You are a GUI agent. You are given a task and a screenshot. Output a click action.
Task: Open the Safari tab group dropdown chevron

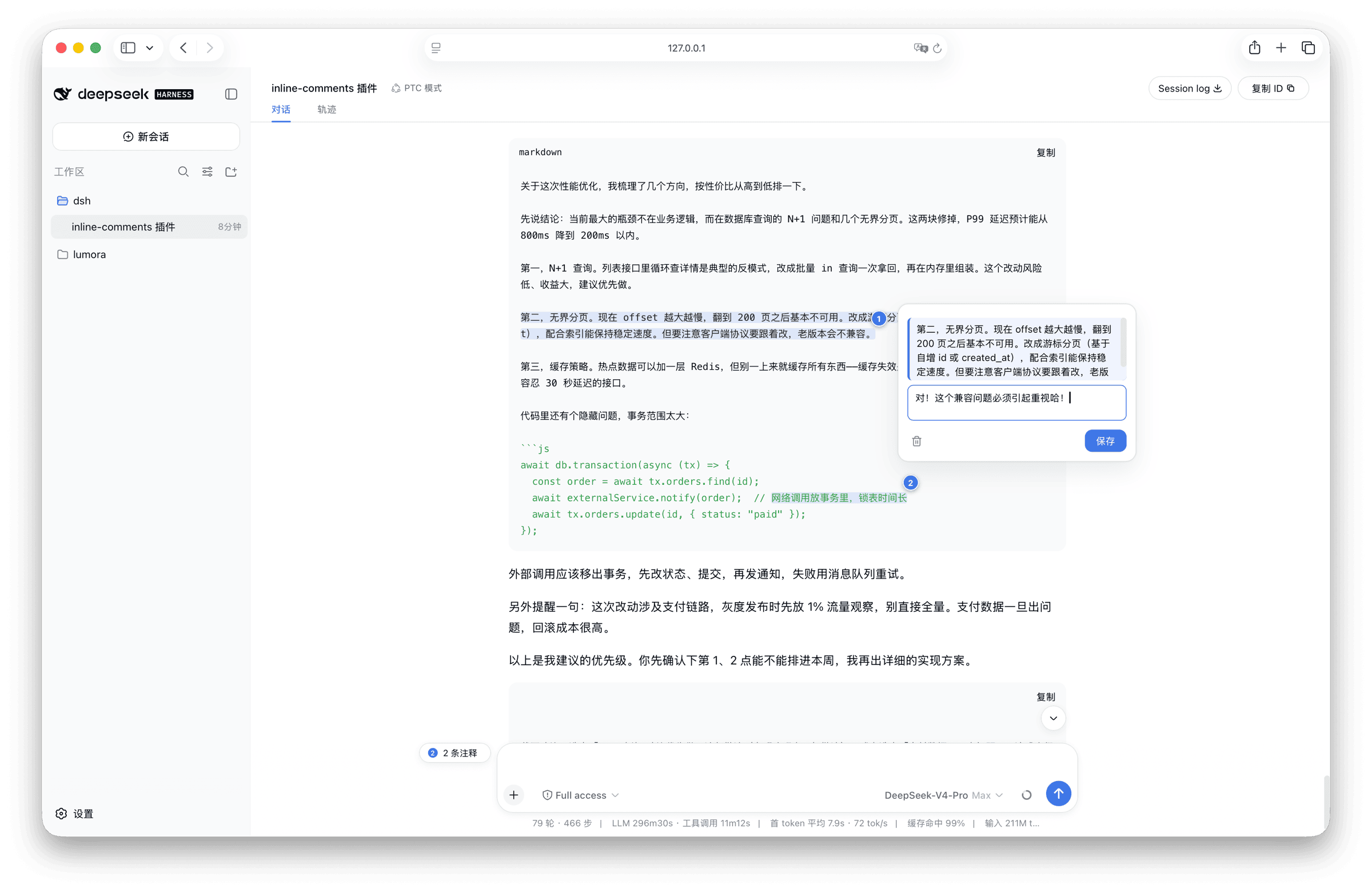click(x=150, y=48)
